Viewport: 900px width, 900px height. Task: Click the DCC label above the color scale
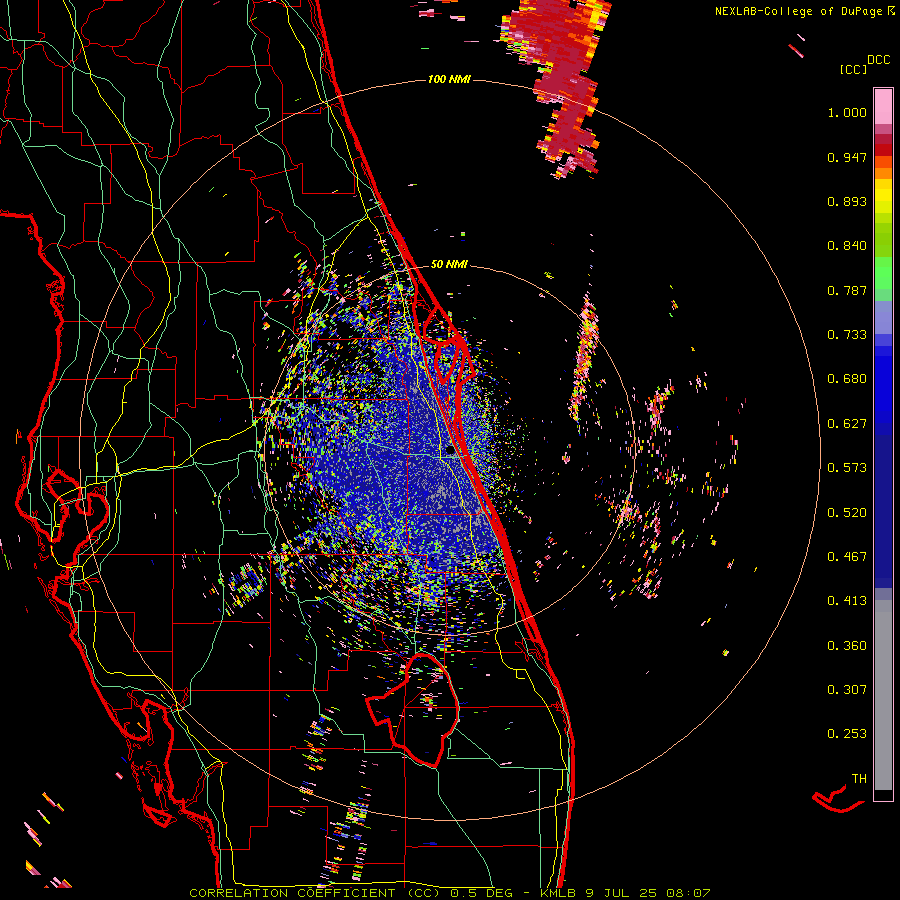pyautogui.click(x=878, y=60)
